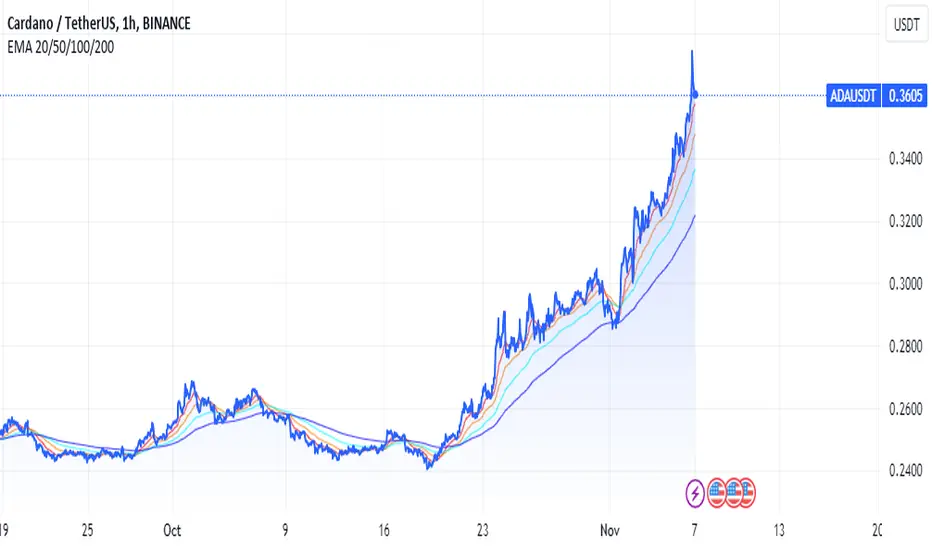The height and width of the screenshot is (550, 932).
Task: Click the 0.3000 price axis label
Action: 905,284
